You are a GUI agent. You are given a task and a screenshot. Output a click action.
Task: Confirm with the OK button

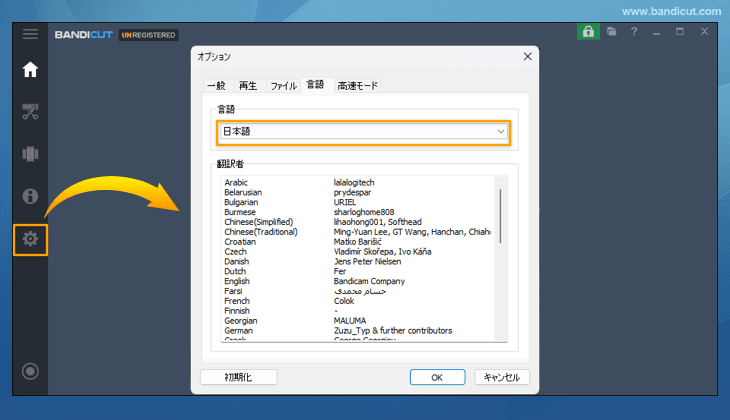pyautogui.click(x=437, y=377)
